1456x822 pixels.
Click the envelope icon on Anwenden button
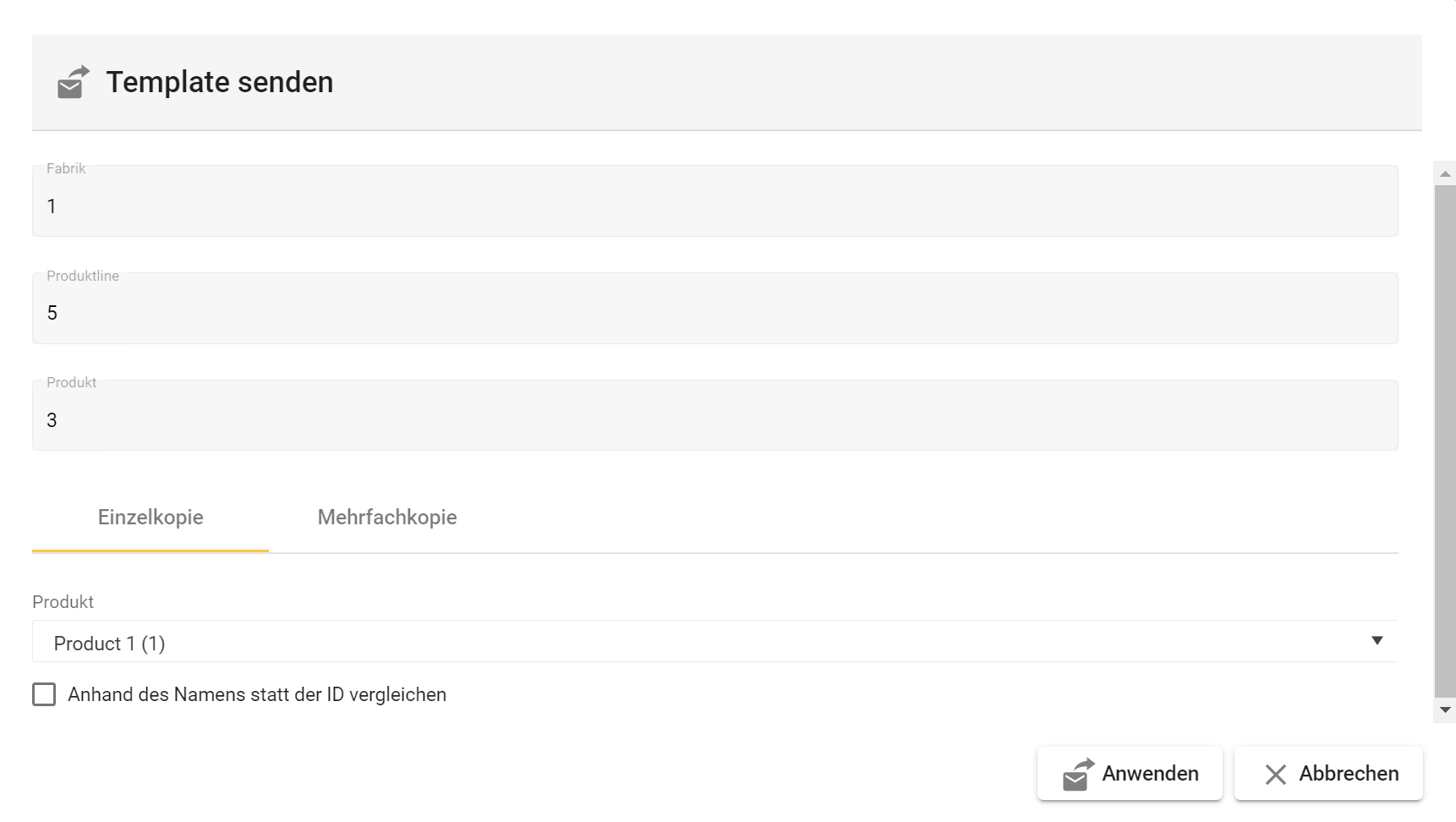(1078, 774)
